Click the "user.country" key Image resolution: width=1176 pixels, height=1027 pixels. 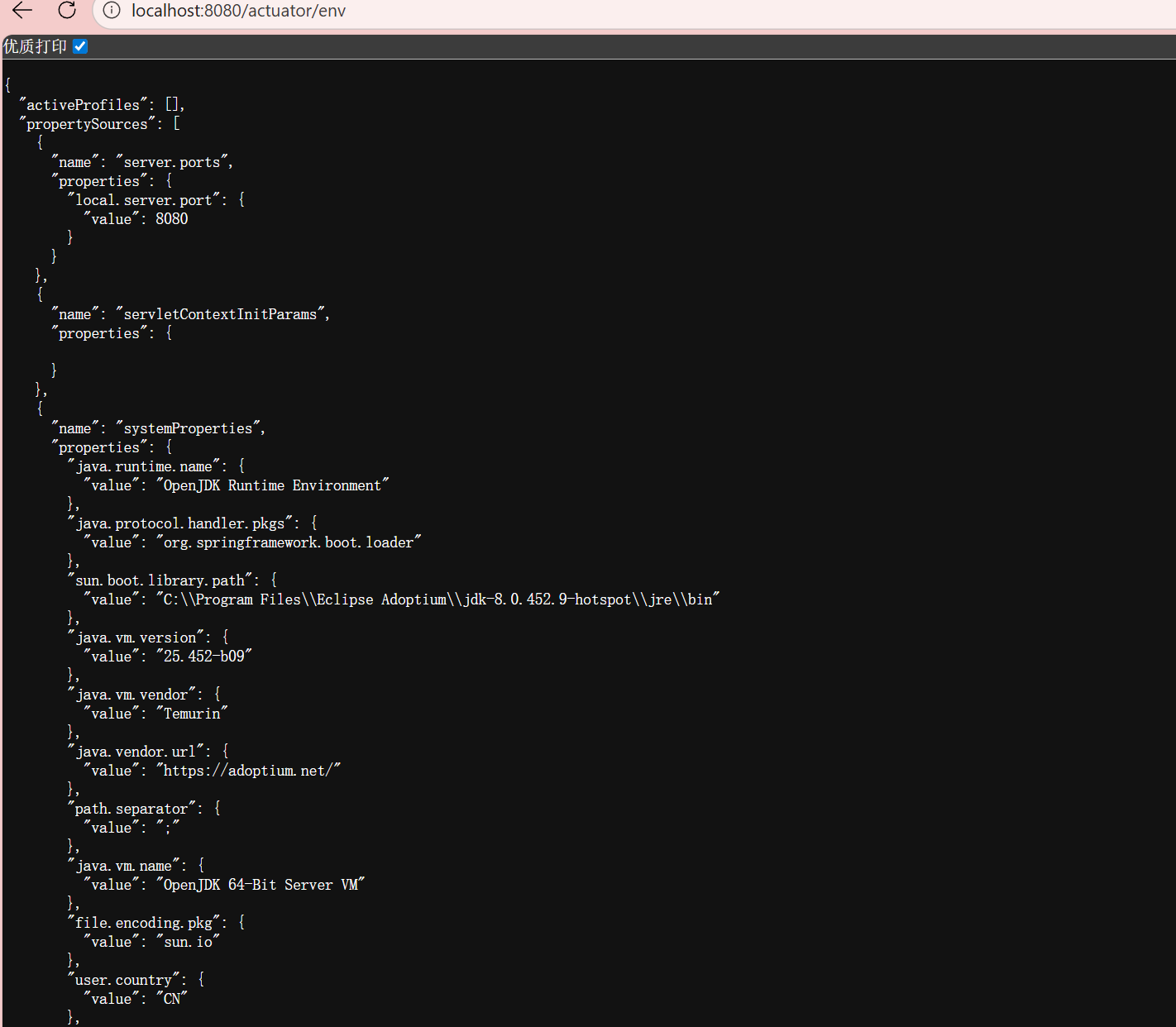(124, 980)
